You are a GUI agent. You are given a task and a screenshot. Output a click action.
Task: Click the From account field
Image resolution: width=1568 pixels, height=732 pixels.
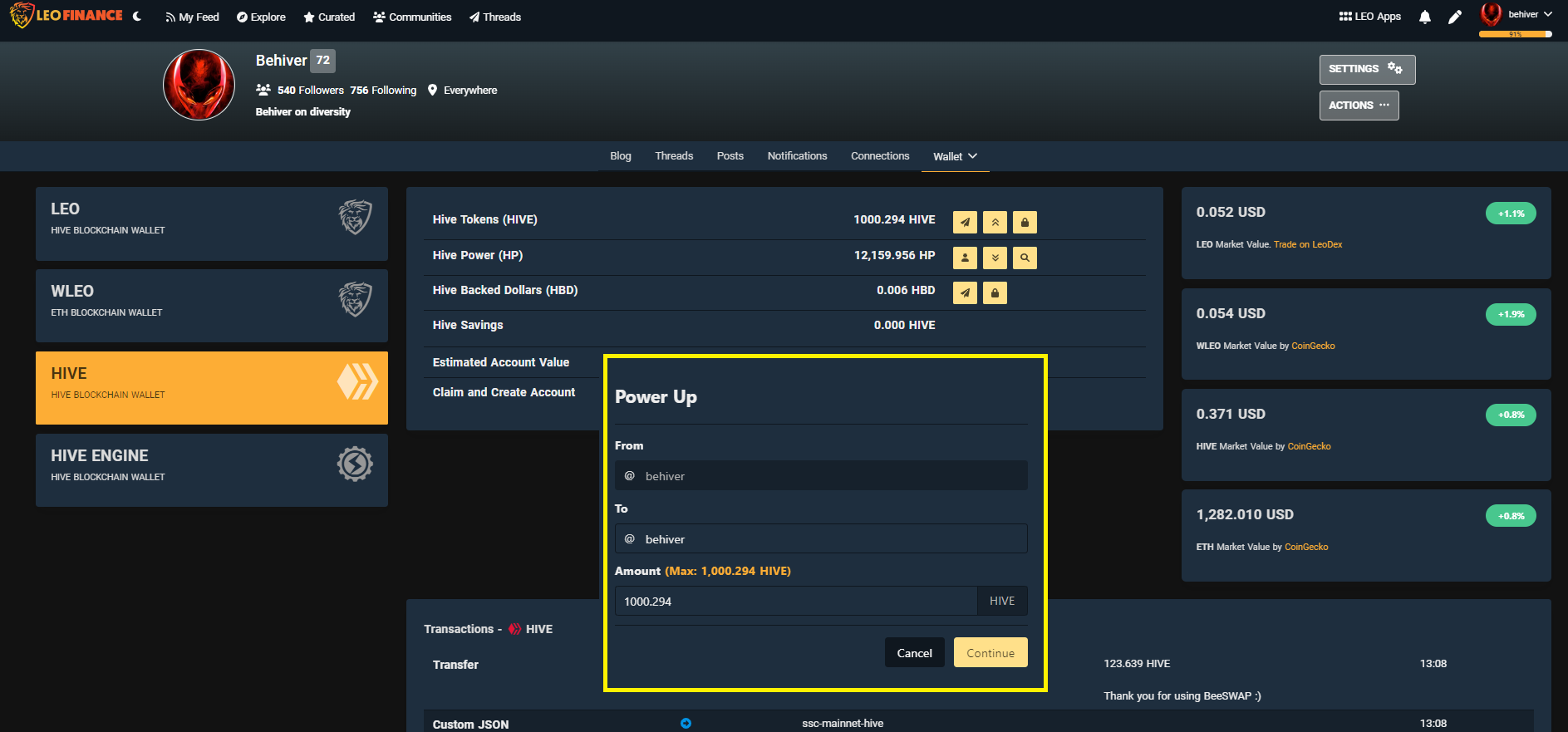coord(821,476)
